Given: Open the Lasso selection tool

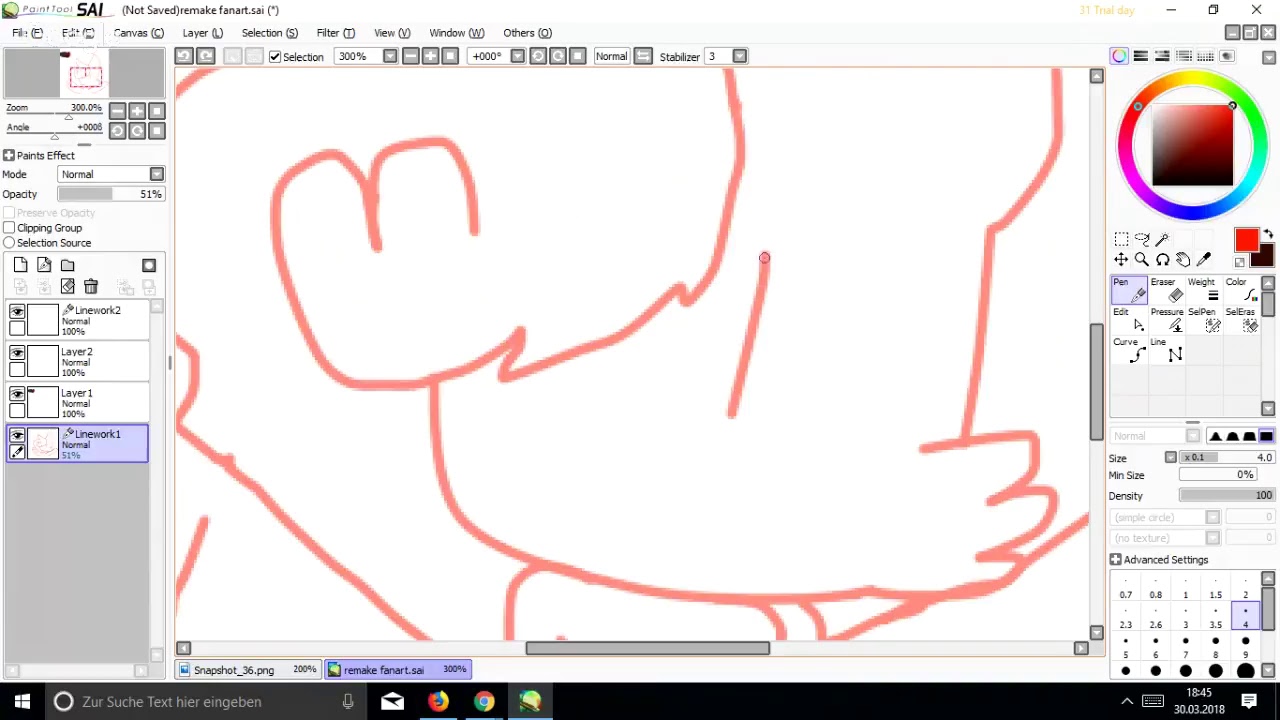Looking at the screenshot, I should pos(1143,240).
